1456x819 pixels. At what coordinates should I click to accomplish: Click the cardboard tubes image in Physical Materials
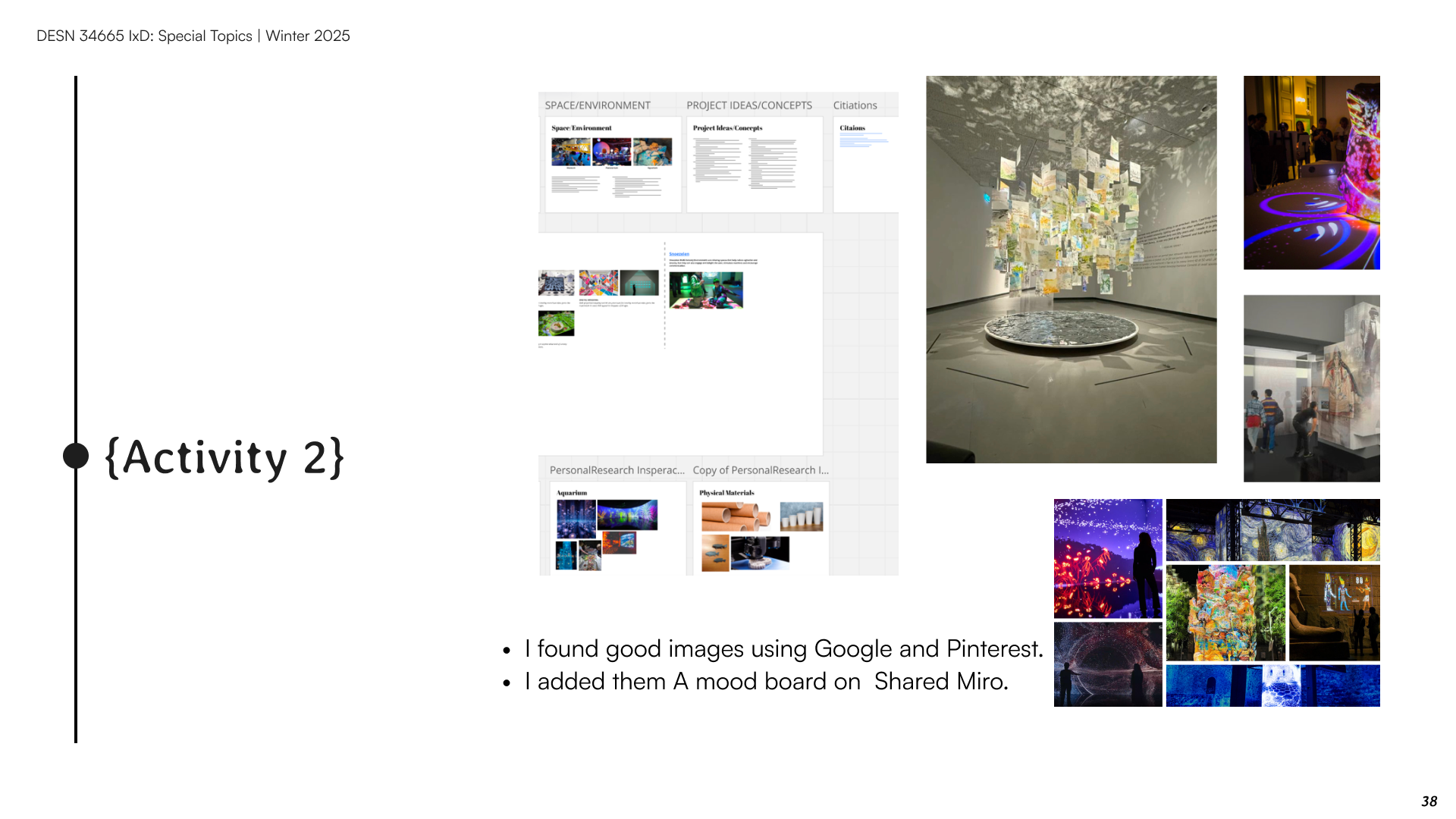pyautogui.click(x=734, y=516)
